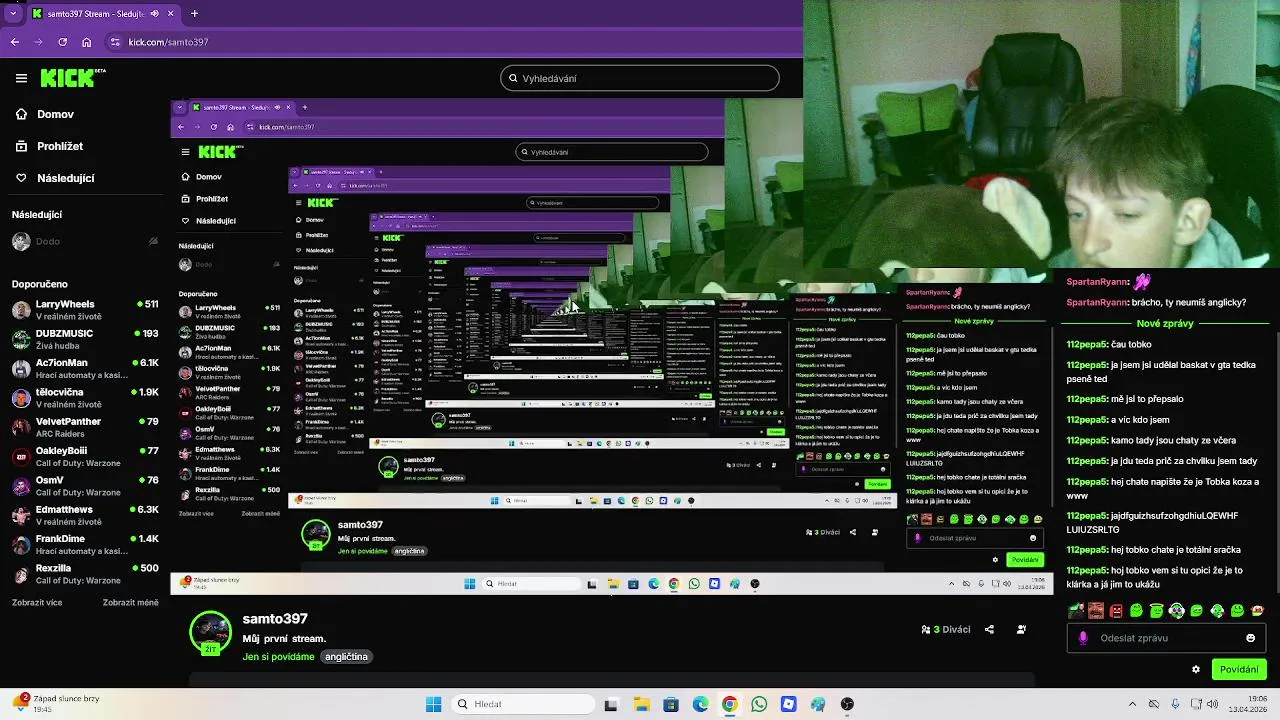The height and width of the screenshot is (720, 1280).
Task: View the 3 Diváci viewer count
Action: 946,630
